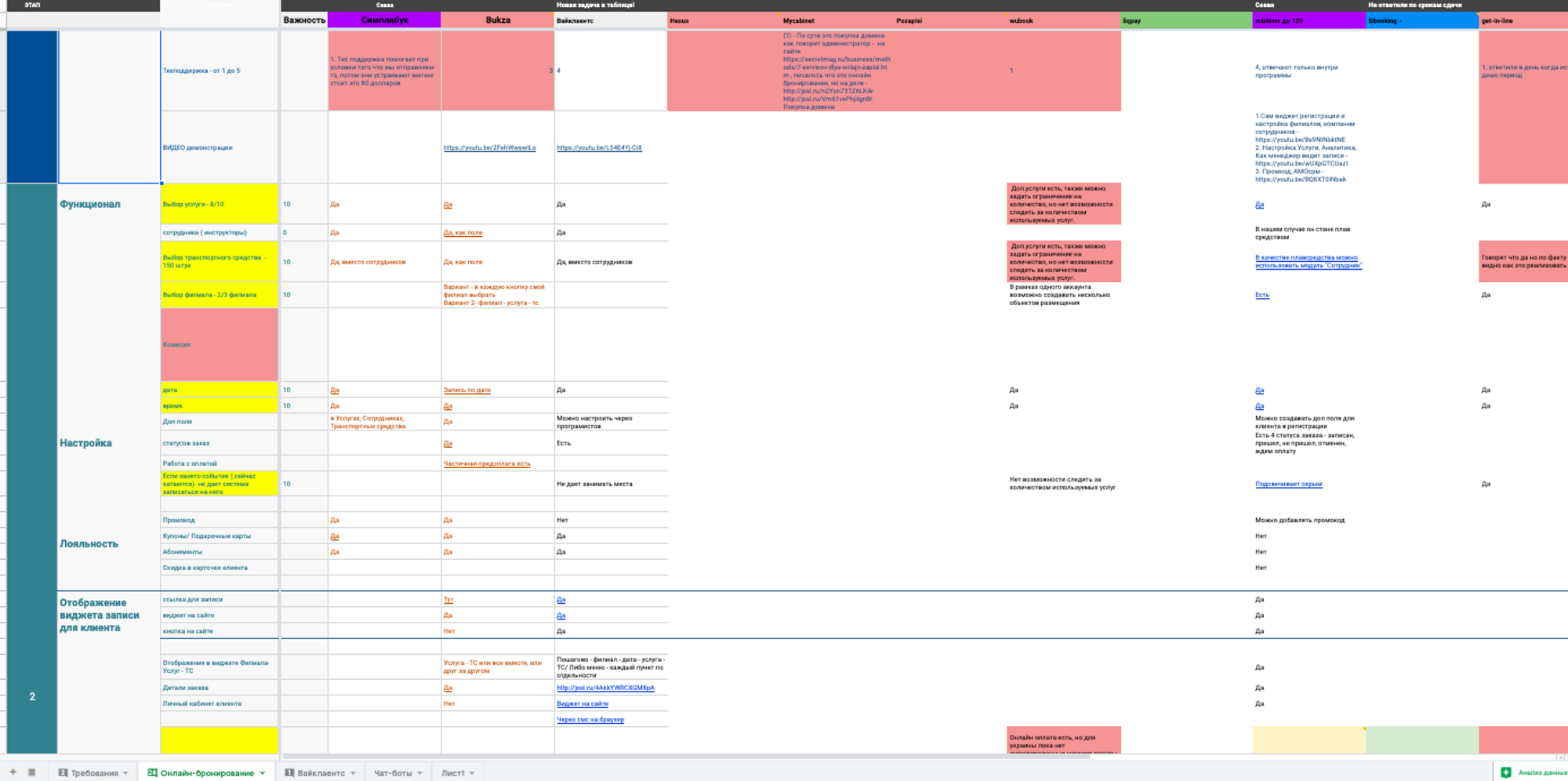Click the Подсвечивает серым link
This screenshot has width=1568, height=781.
click(1288, 485)
